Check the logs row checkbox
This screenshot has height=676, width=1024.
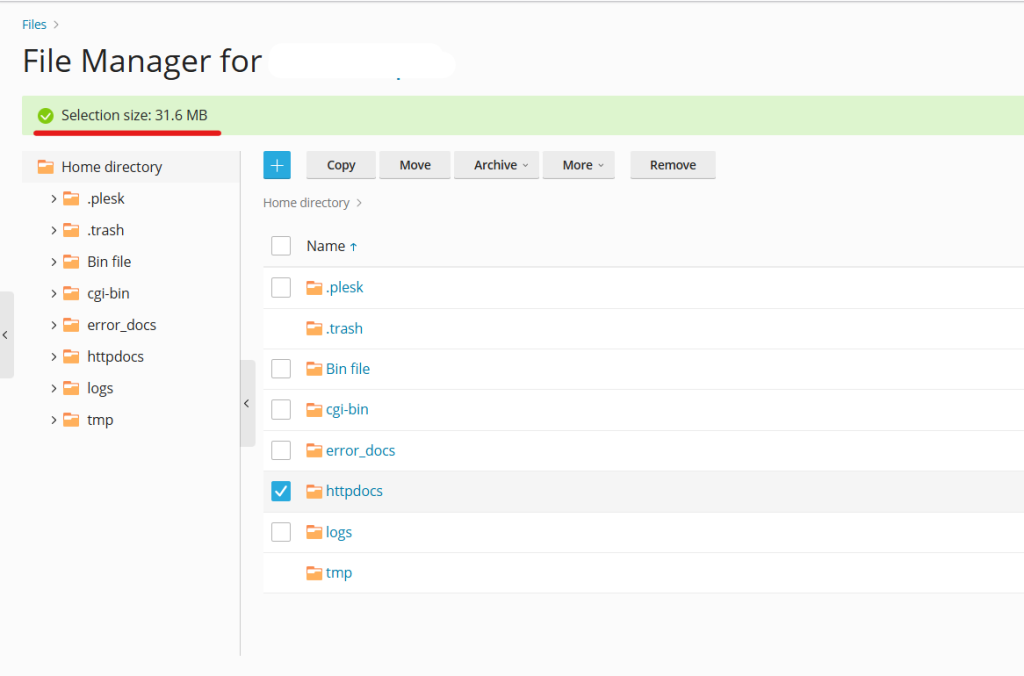tap(281, 532)
